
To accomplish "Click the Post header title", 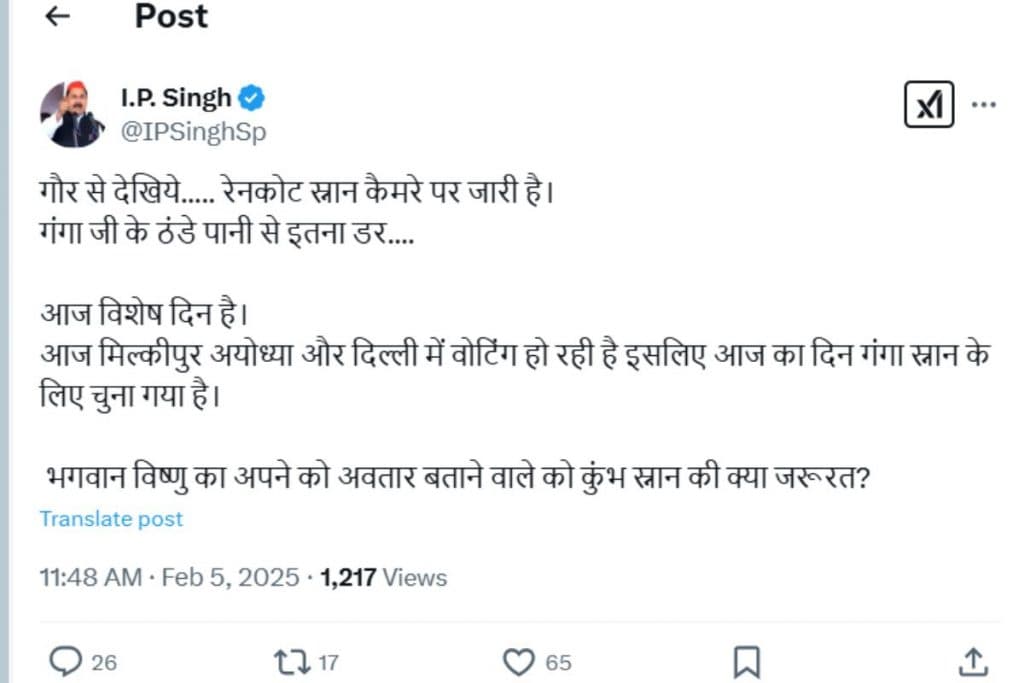I will 171,17.
